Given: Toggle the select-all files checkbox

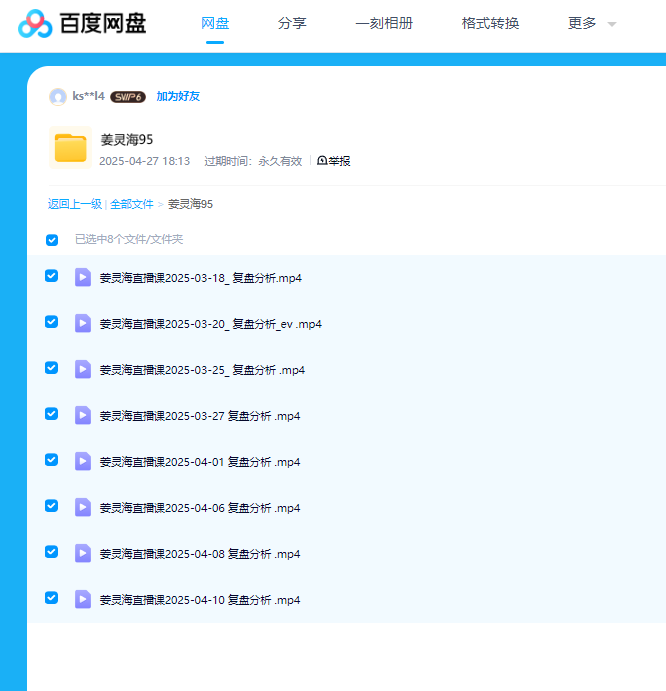Looking at the screenshot, I should pos(52,240).
